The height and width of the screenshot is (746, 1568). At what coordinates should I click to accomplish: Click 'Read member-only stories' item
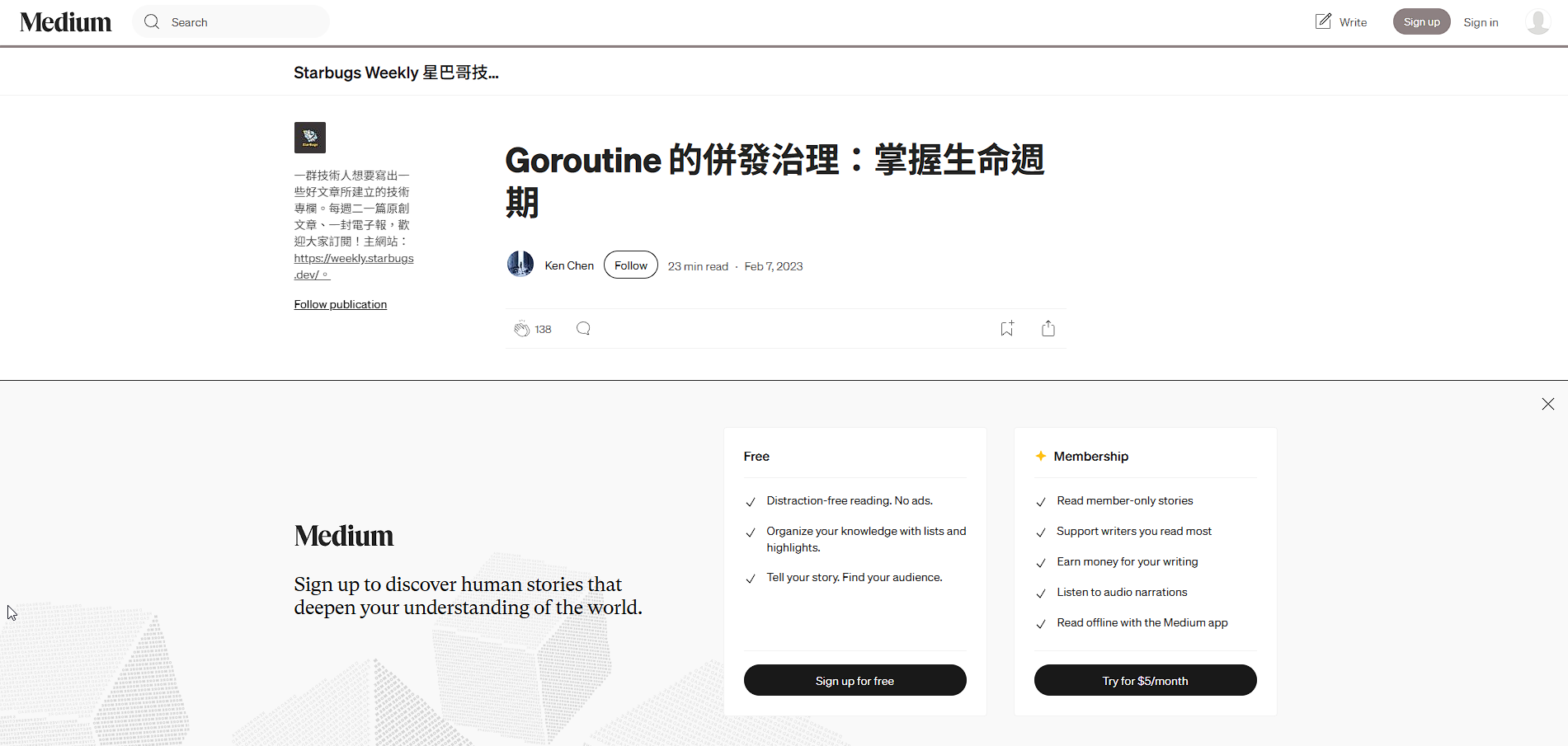1125,500
